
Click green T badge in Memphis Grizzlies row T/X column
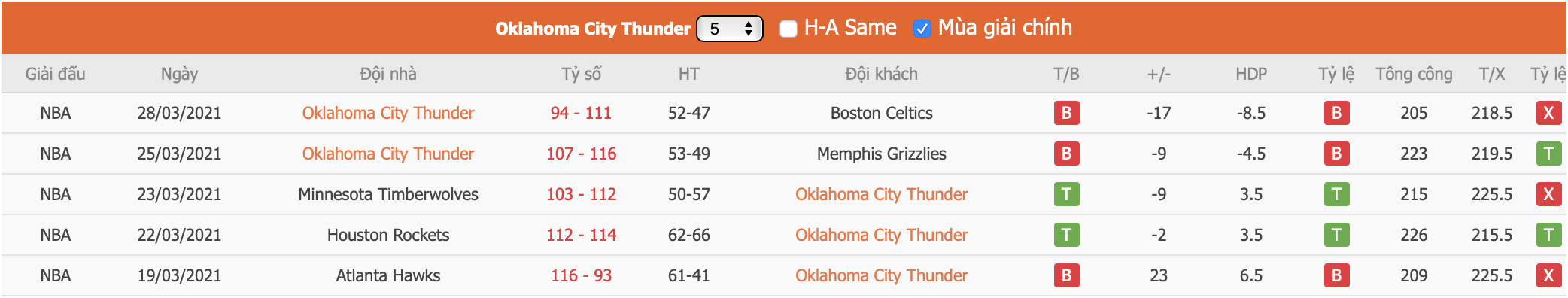[x=1548, y=154]
